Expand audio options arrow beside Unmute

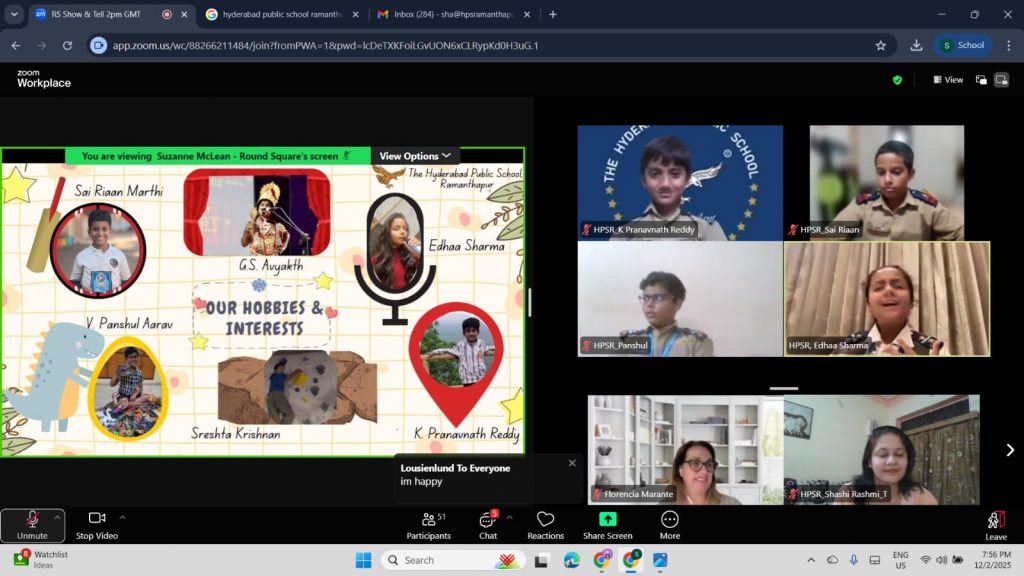click(57, 517)
